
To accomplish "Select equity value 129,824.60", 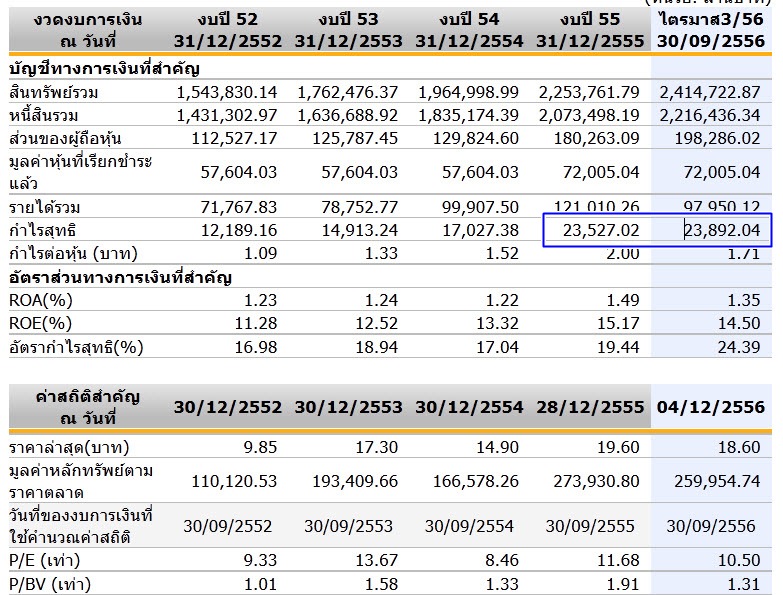I will (x=476, y=138).
